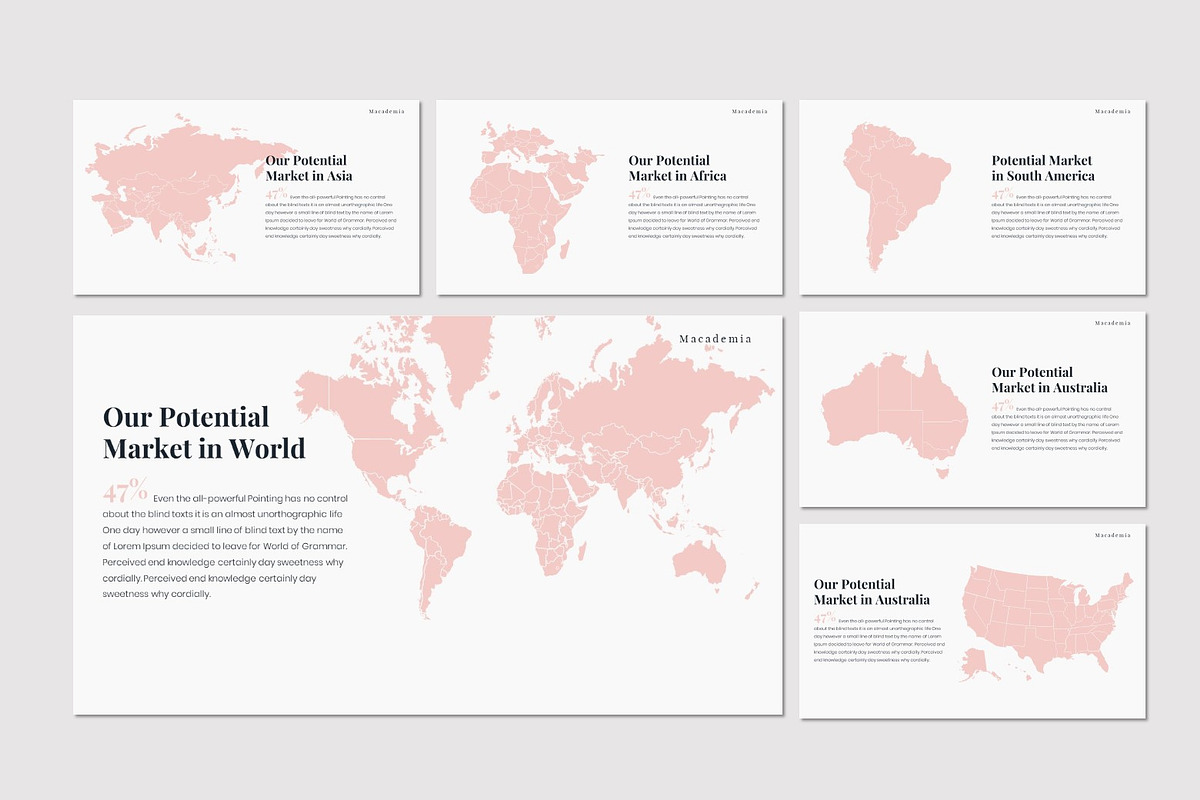Click the heading beside the United States map
This screenshot has width=1200, height=800.
coord(872,592)
